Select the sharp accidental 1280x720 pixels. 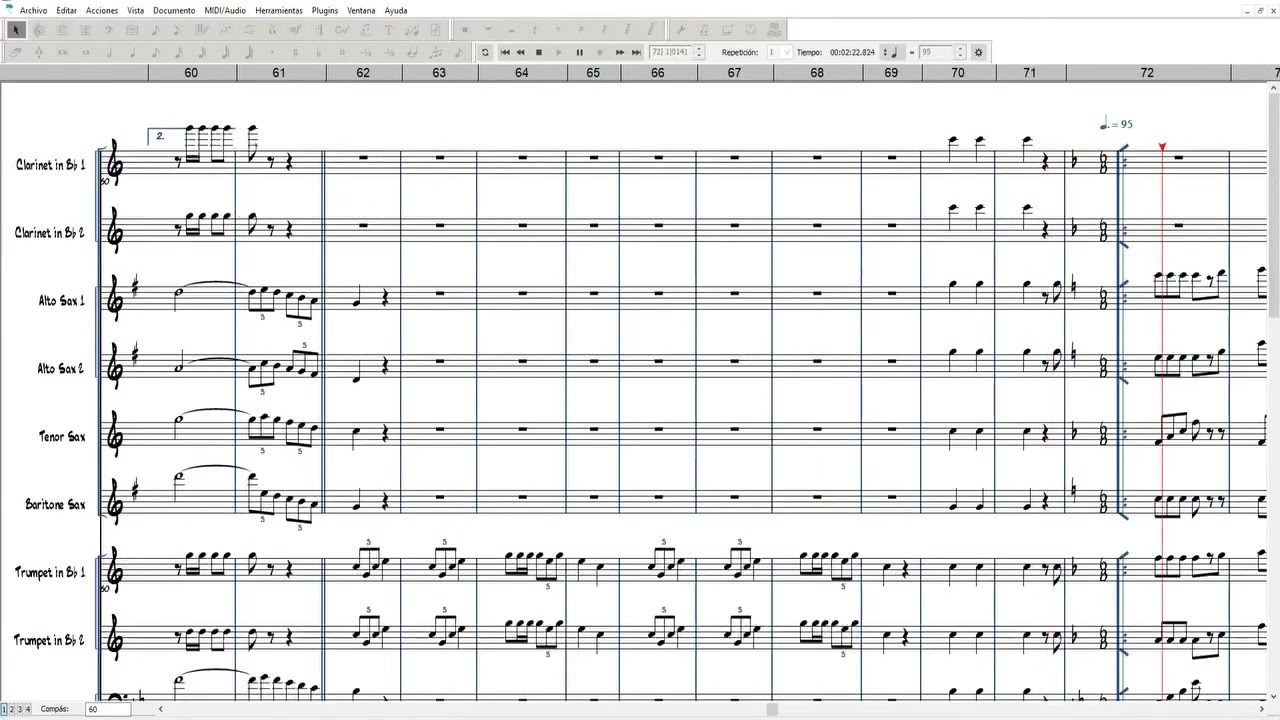click(x=296, y=52)
